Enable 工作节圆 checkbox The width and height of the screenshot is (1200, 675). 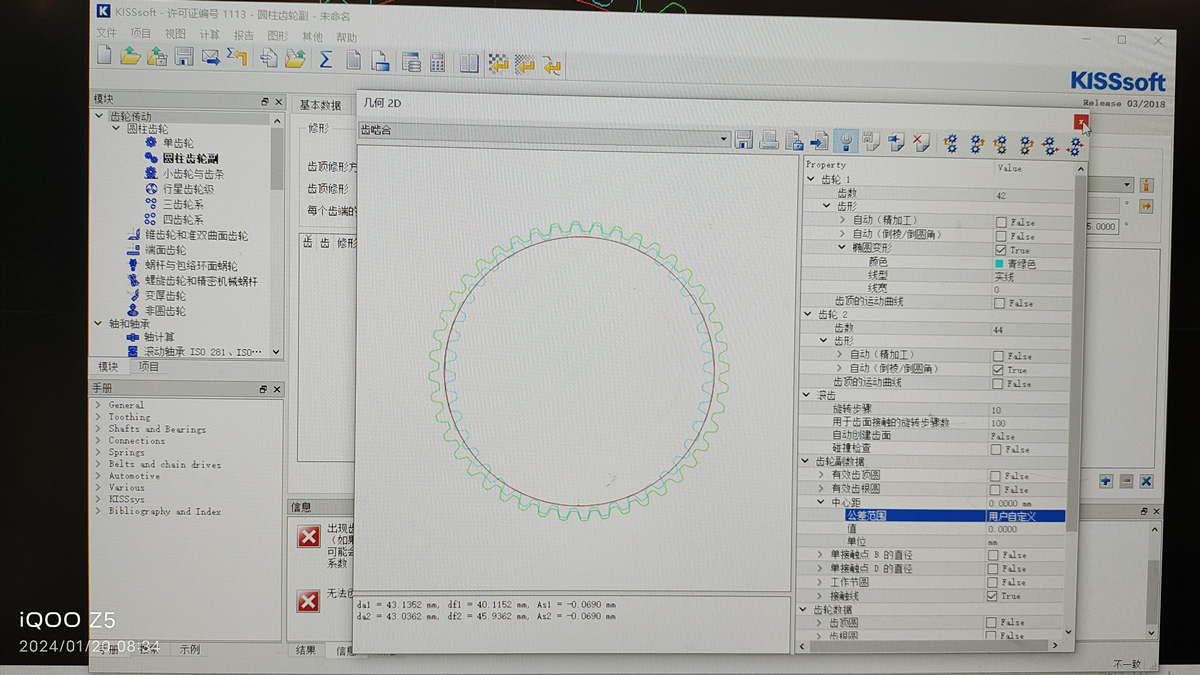(993, 582)
